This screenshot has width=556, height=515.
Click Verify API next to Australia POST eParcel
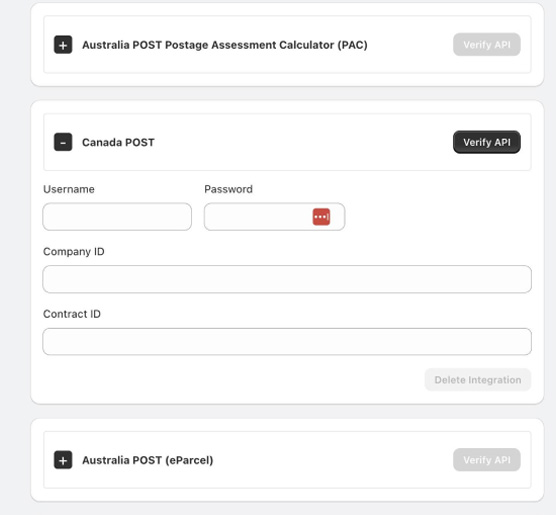tap(487, 460)
